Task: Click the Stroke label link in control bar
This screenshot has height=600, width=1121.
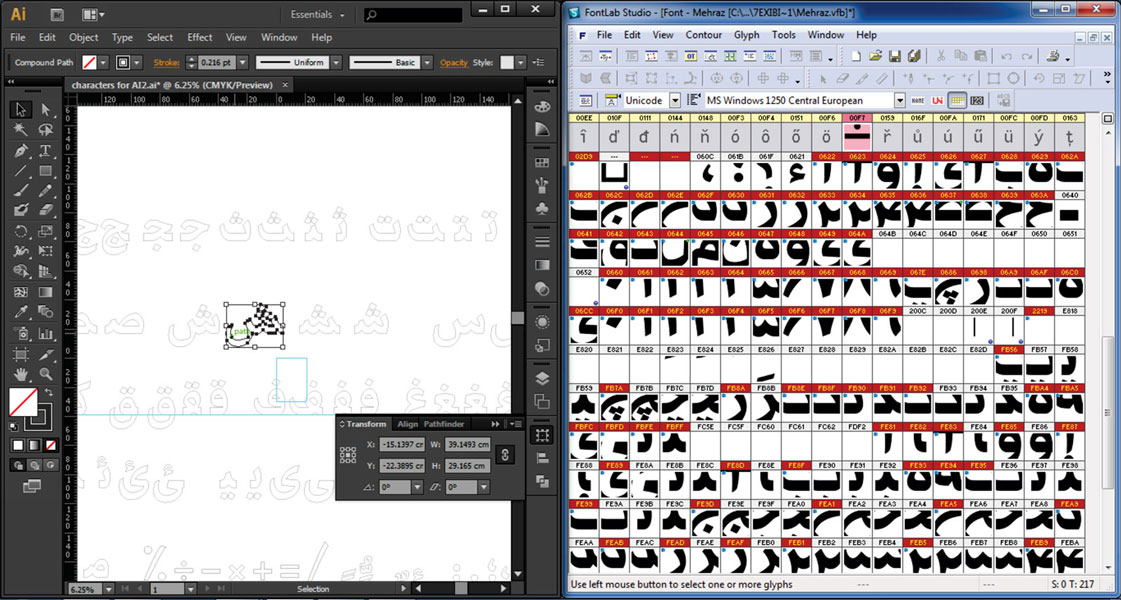Action: point(166,63)
